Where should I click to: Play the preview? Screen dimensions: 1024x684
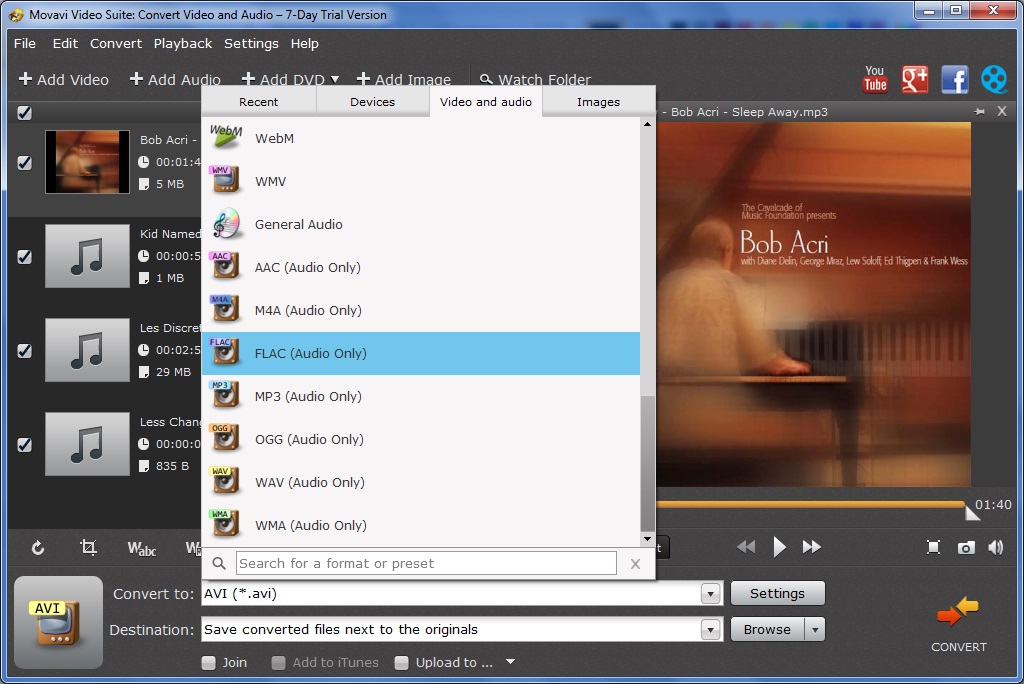[x=778, y=547]
